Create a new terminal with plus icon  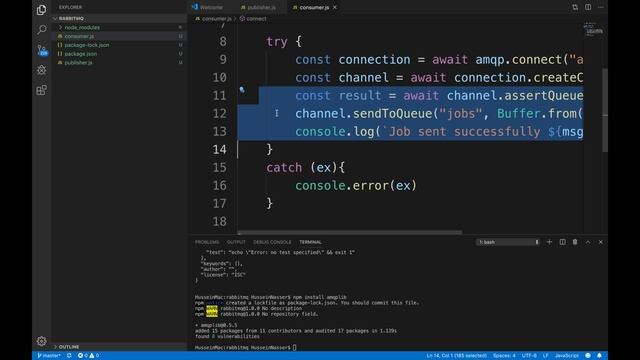[549, 242]
